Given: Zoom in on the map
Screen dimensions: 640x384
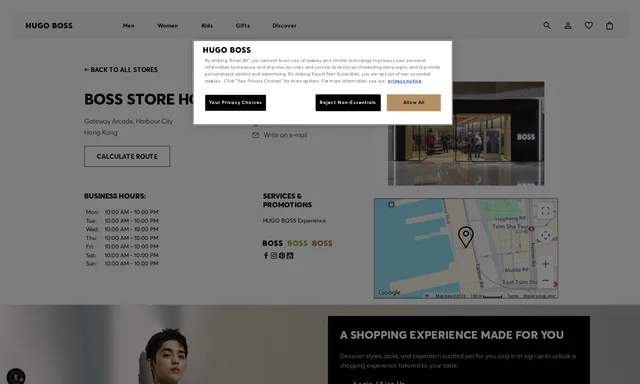Looking at the screenshot, I should click(x=545, y=264).
